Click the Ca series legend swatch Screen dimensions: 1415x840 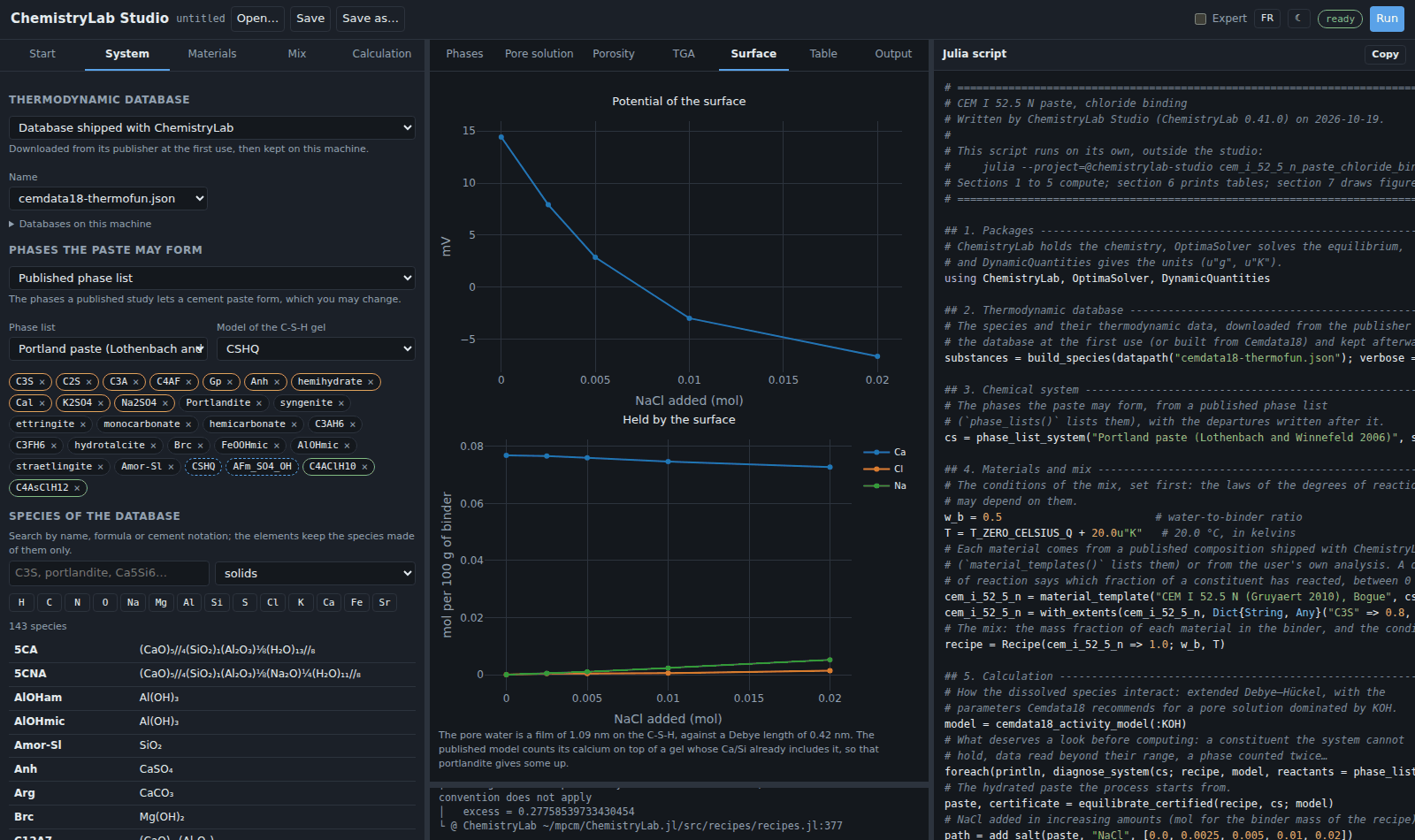tap(876, 453)
